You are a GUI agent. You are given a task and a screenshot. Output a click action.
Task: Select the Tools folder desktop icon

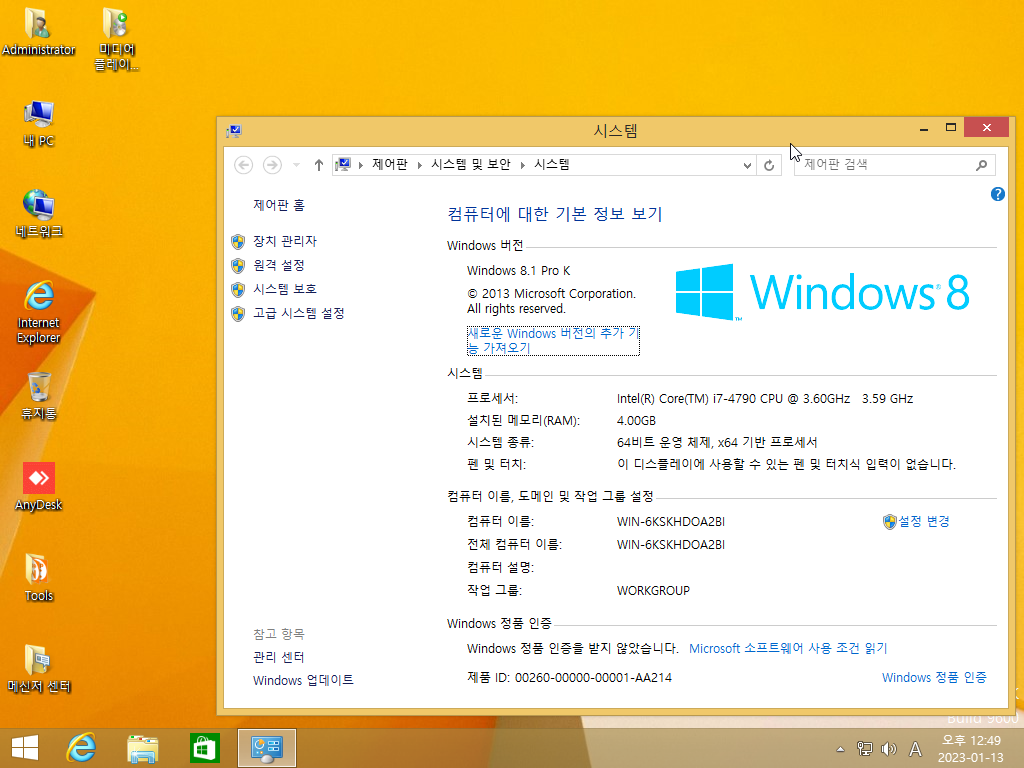(x=39, y=577)
